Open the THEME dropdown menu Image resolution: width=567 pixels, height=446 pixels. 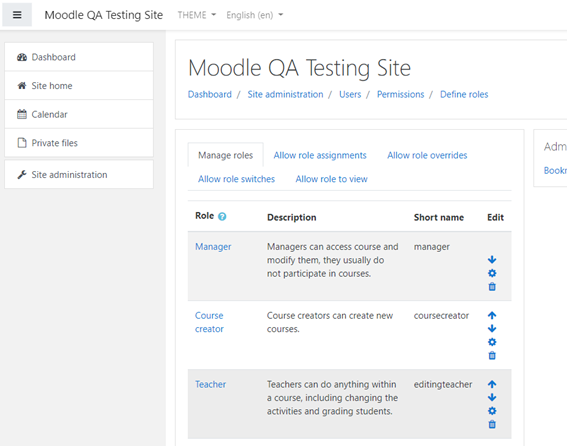point(196,15)
